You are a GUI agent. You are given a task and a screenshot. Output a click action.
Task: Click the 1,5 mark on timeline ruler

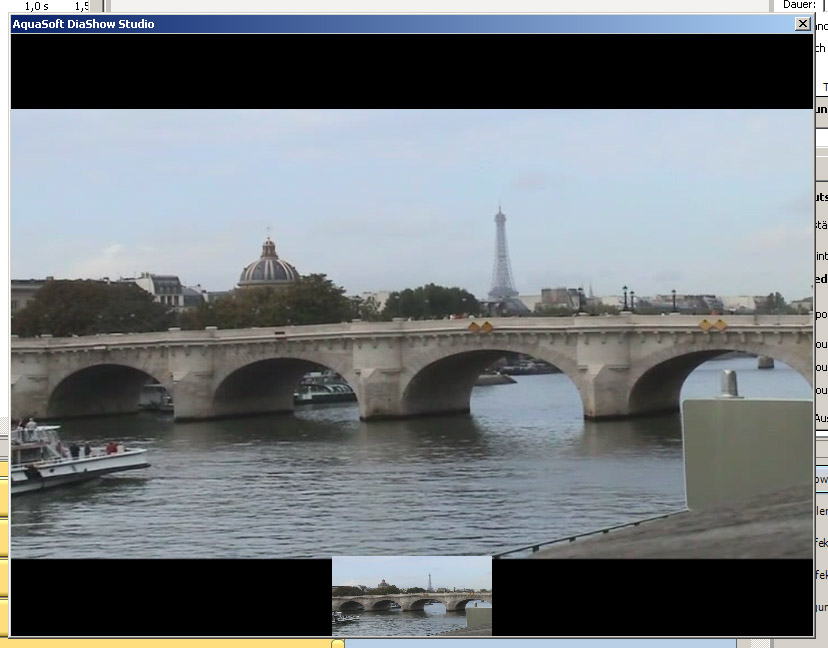(81, 6)
